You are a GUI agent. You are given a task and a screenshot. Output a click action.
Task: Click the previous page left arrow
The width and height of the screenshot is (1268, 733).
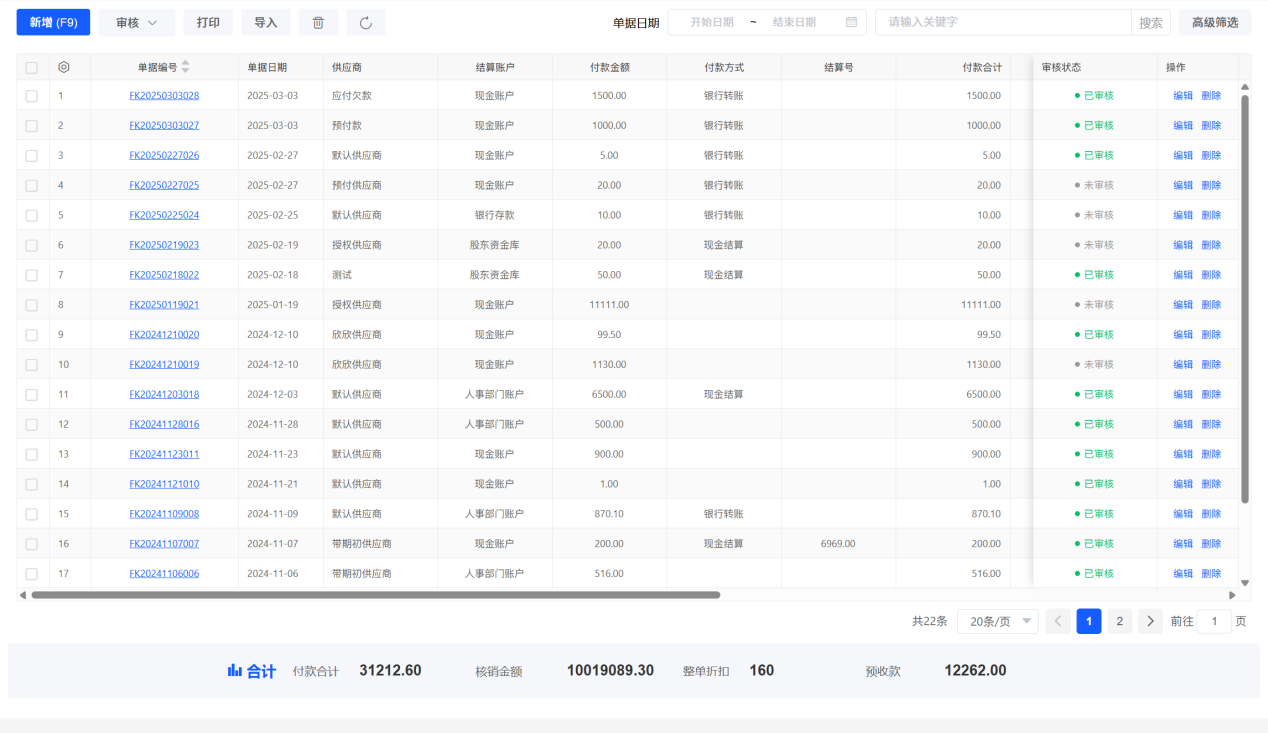click(x=1058, y=621)
